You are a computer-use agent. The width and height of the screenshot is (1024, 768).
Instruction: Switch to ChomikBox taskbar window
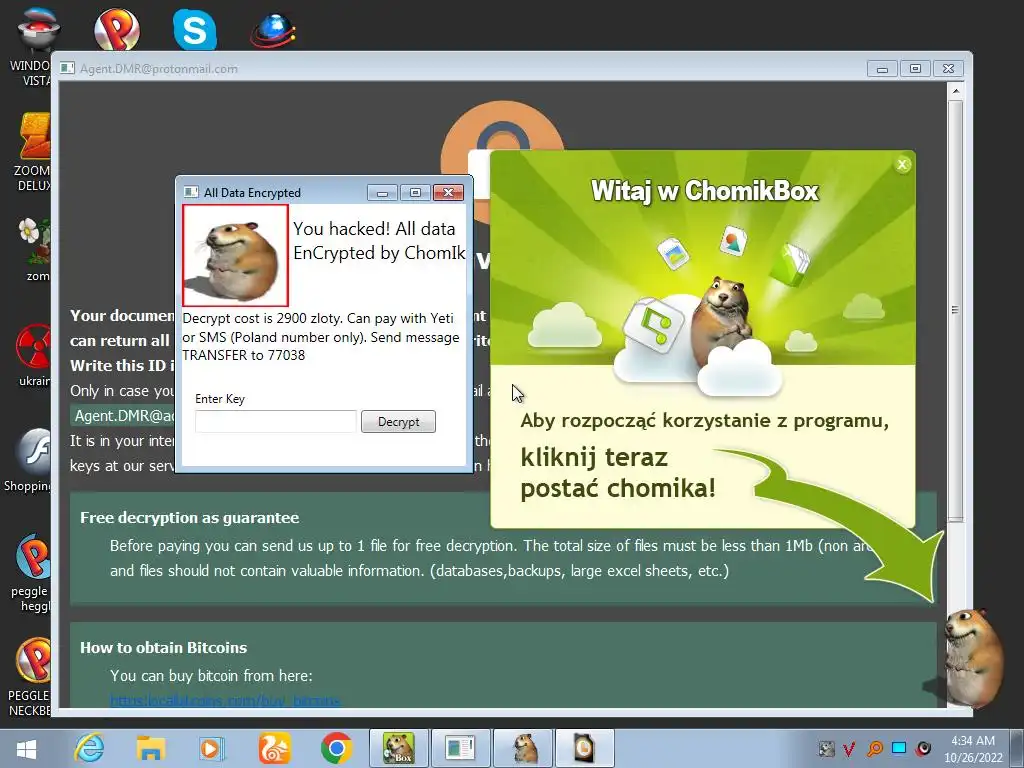point(399,748)
